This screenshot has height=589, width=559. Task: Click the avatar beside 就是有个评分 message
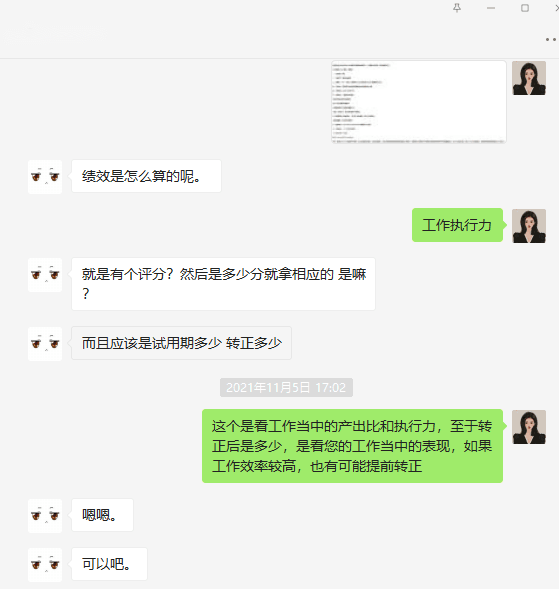tap(45, 275)
